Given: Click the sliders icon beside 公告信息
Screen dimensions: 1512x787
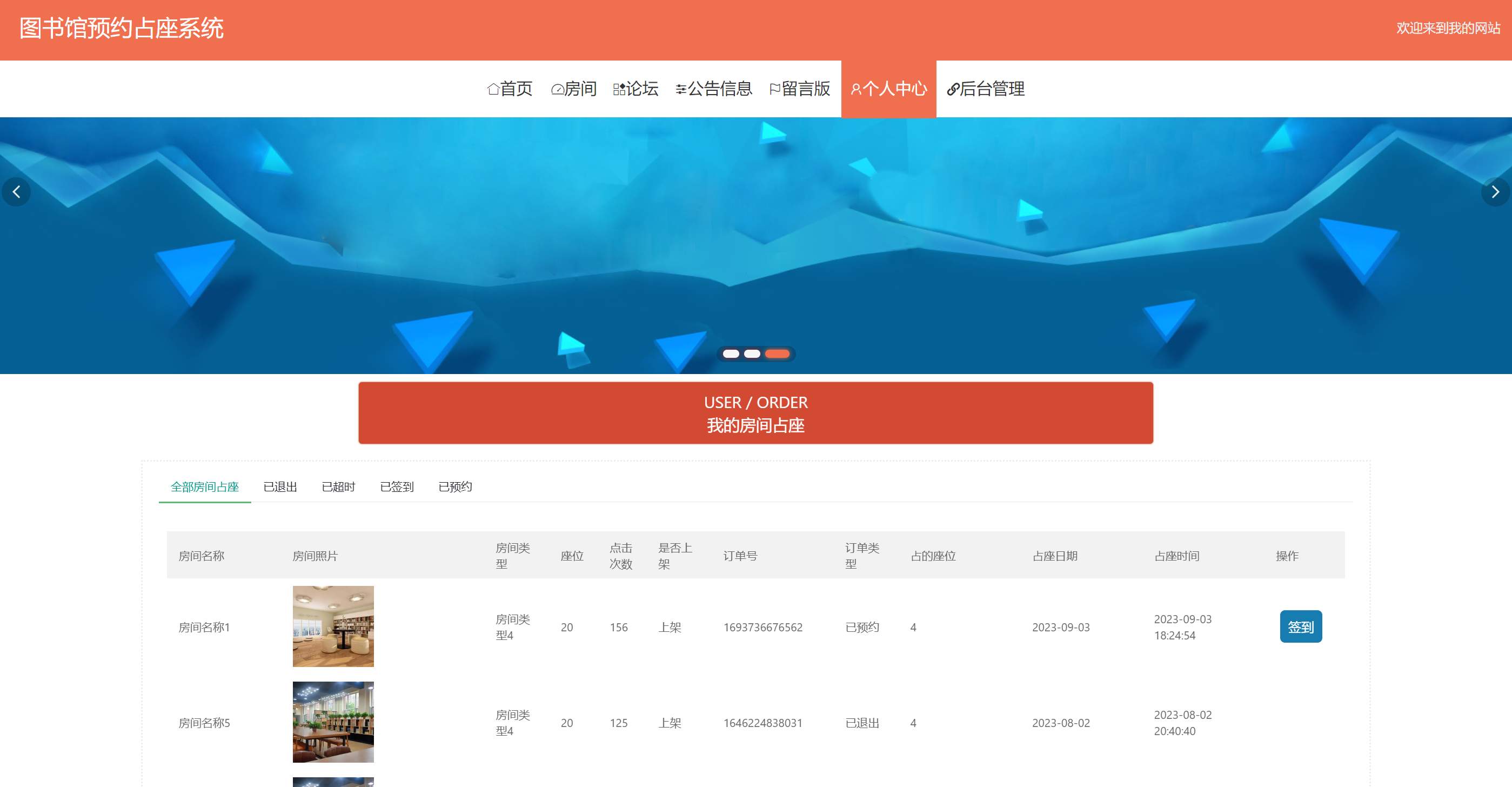Looking at the screenshot, I should point(681,89).
